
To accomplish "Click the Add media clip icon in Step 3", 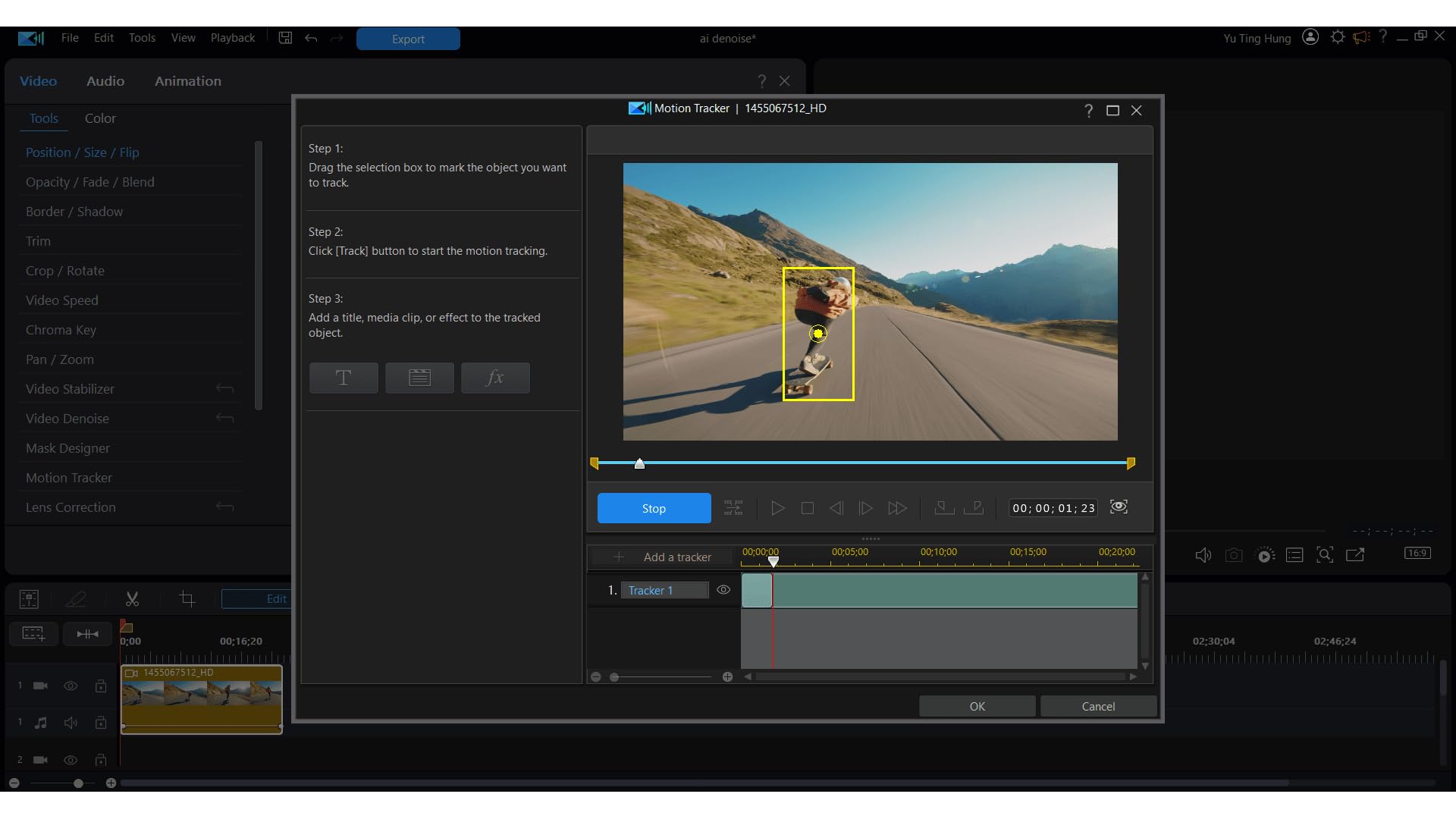I will [419, 378].
